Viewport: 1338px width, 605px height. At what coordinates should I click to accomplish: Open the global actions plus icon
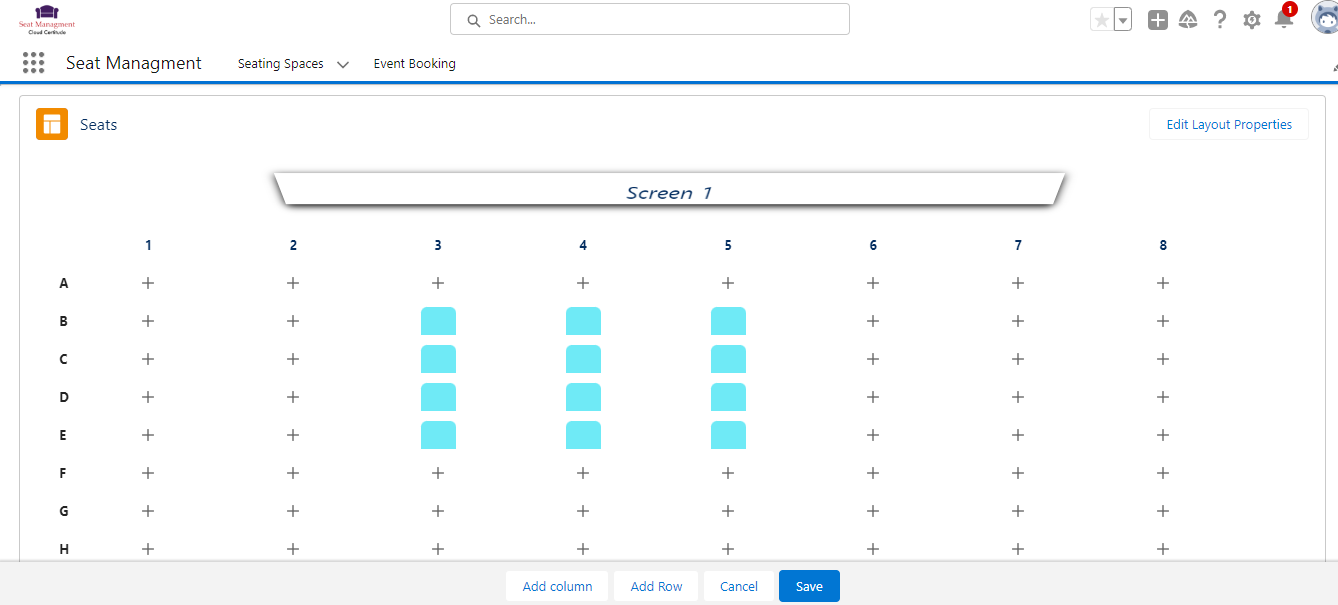tap(1157, 20)
